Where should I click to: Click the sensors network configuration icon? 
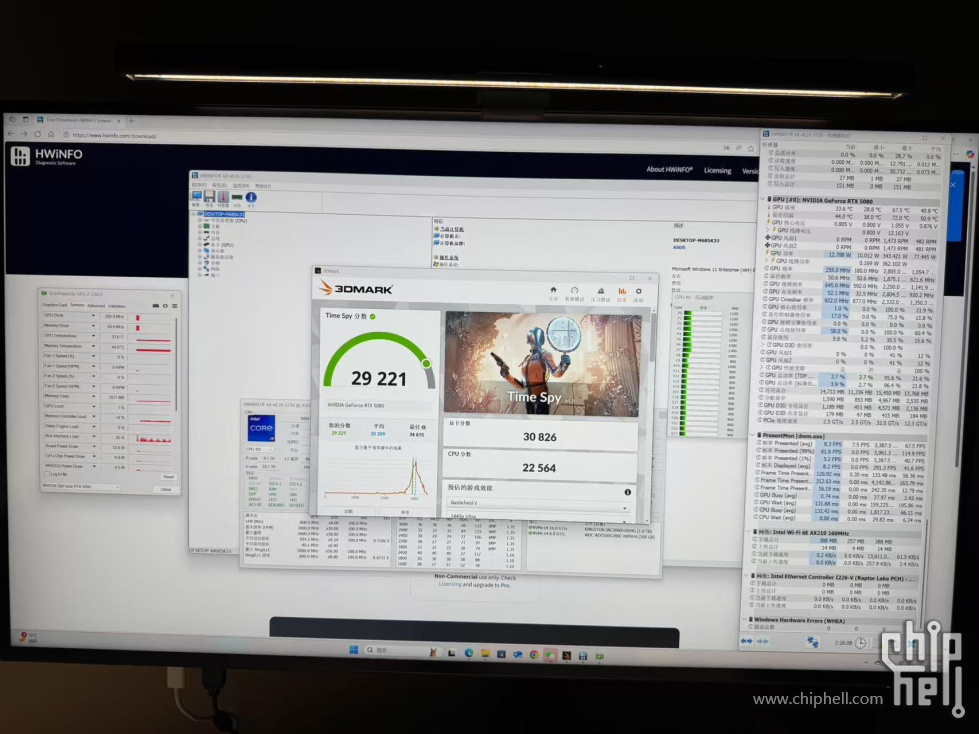coord(812,642)
